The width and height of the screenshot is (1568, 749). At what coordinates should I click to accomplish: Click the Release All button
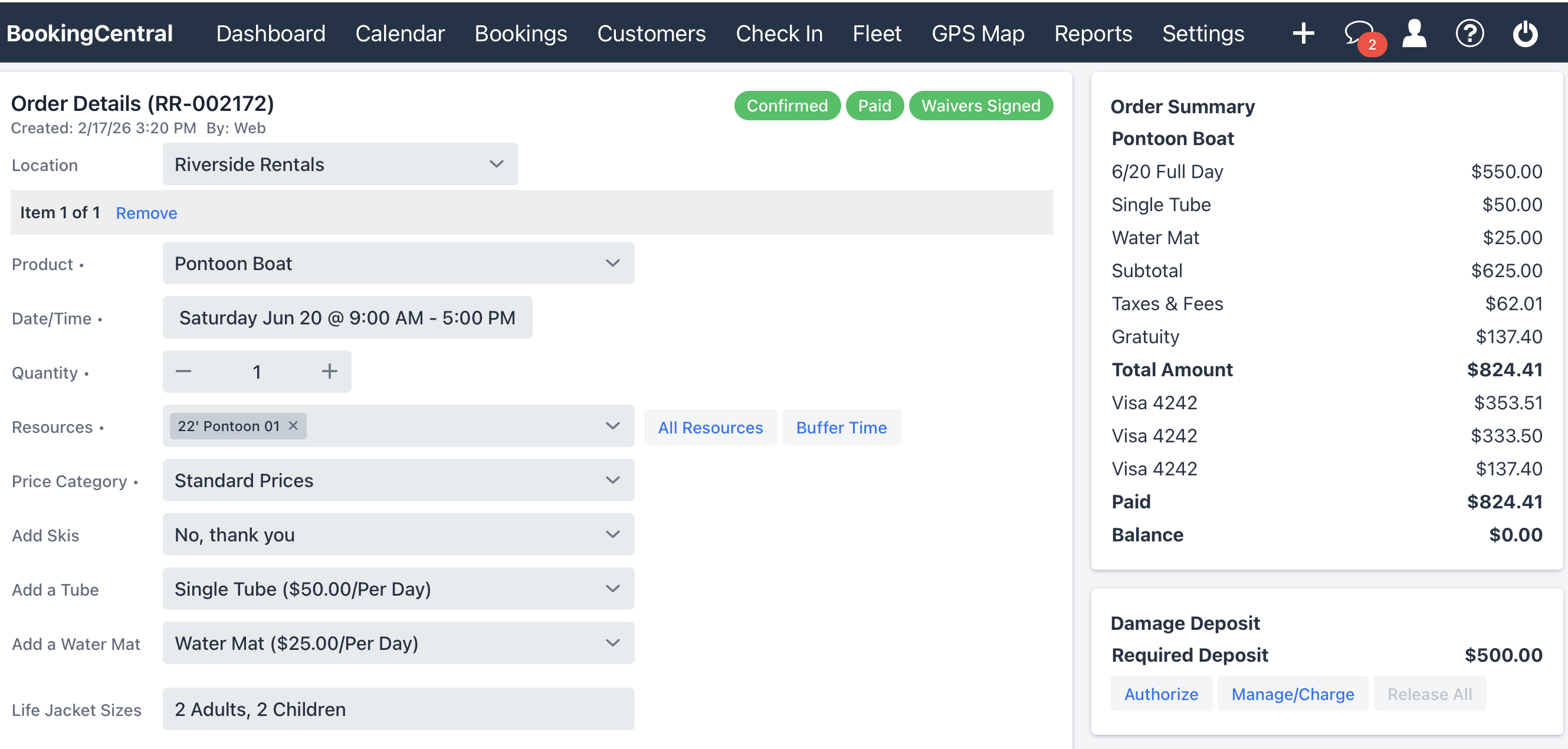1429,694
